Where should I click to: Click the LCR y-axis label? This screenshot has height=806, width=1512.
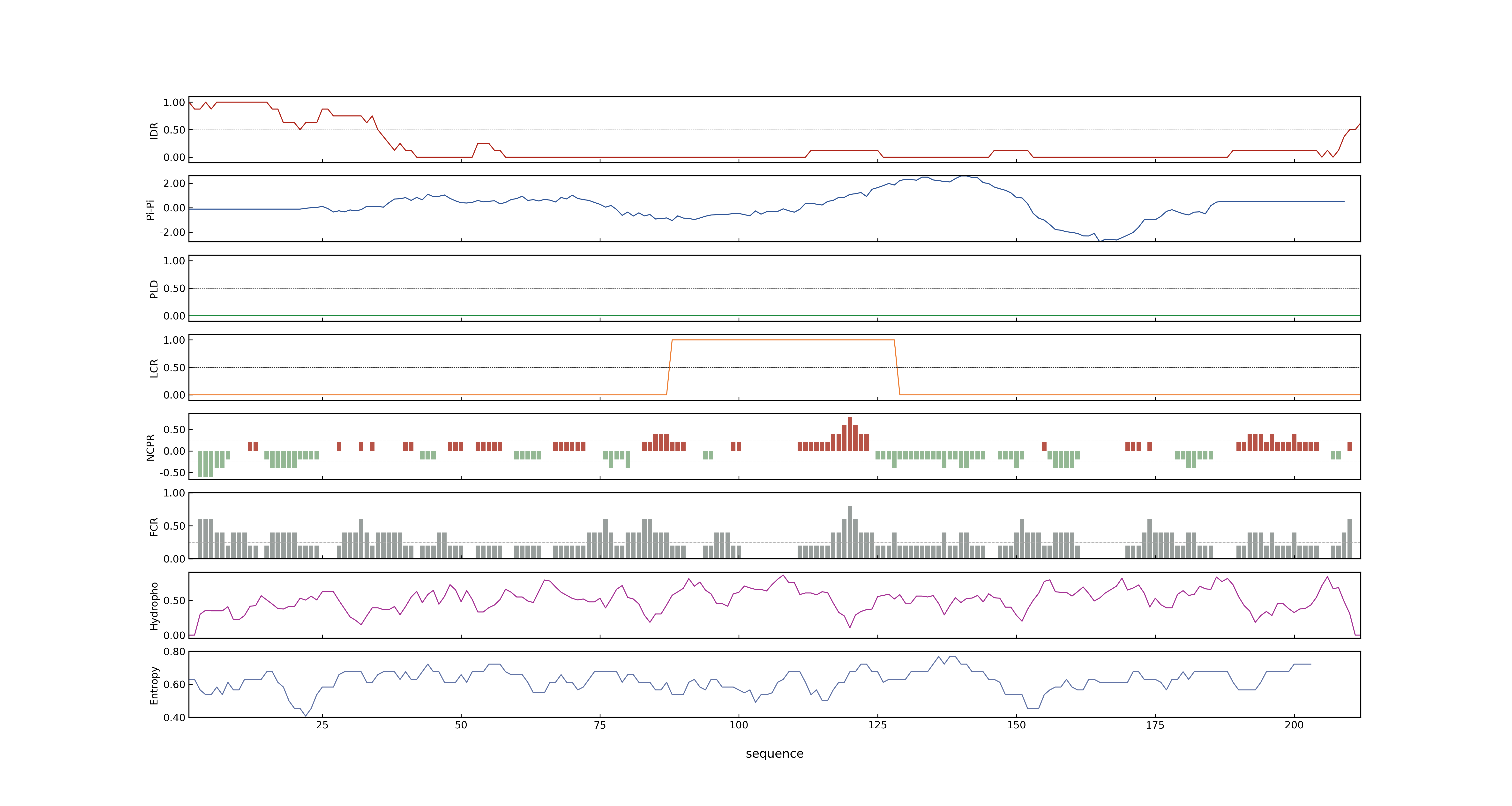pos(154,368)
